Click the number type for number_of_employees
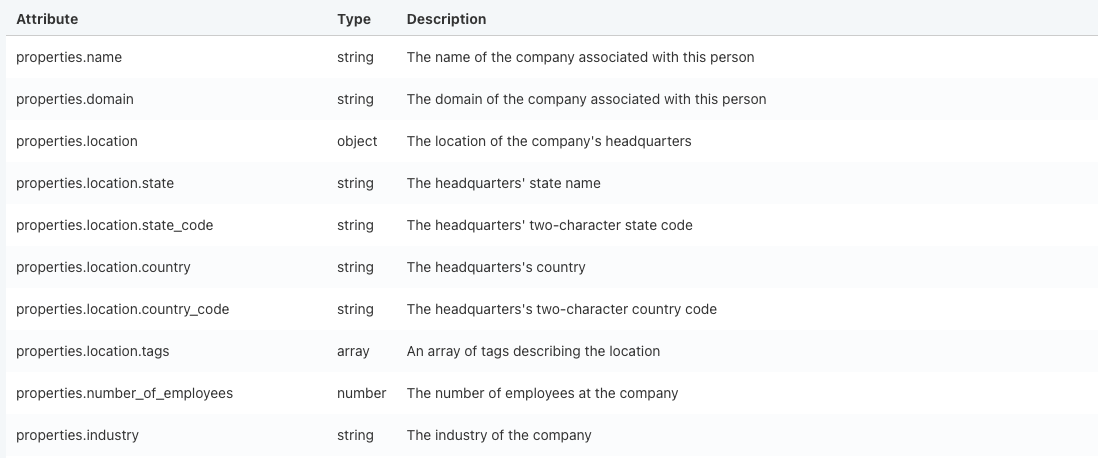Screen dimensions: 1098x458 tap(361, 394)
